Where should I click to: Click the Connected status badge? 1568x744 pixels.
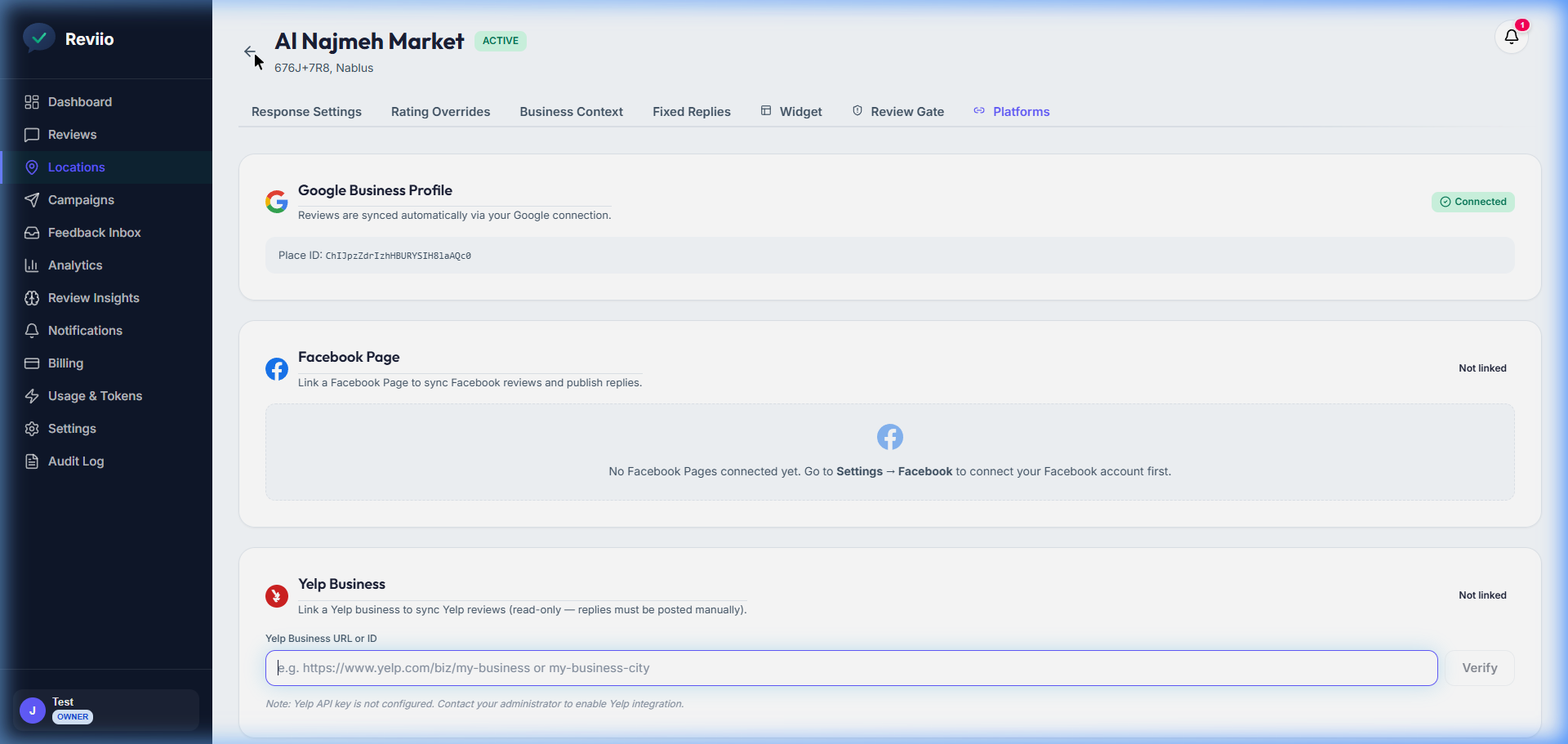point(1473,202)
